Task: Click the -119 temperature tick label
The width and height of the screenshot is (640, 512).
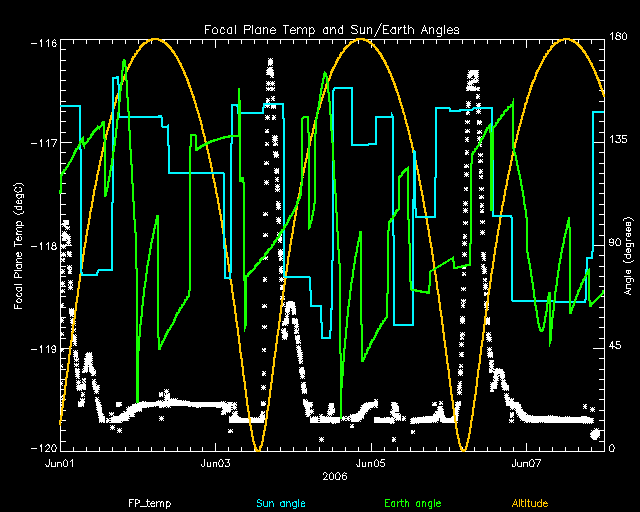Action: coord(42,349)
